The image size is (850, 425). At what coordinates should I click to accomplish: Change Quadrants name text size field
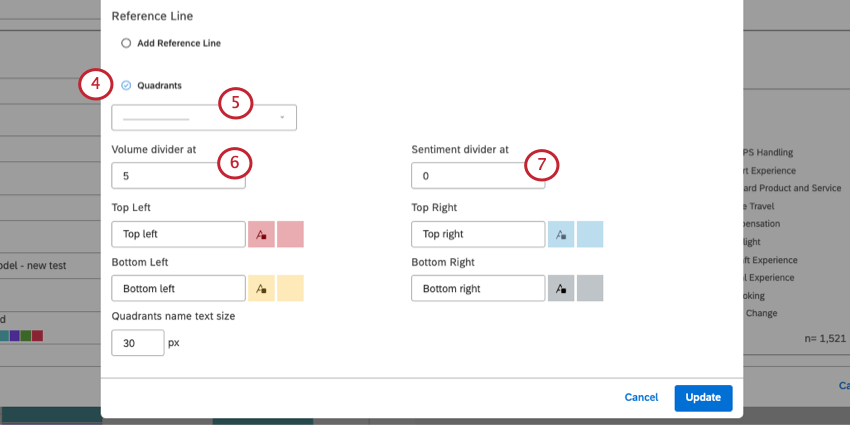pyautogui.click(x=138, y=343)
